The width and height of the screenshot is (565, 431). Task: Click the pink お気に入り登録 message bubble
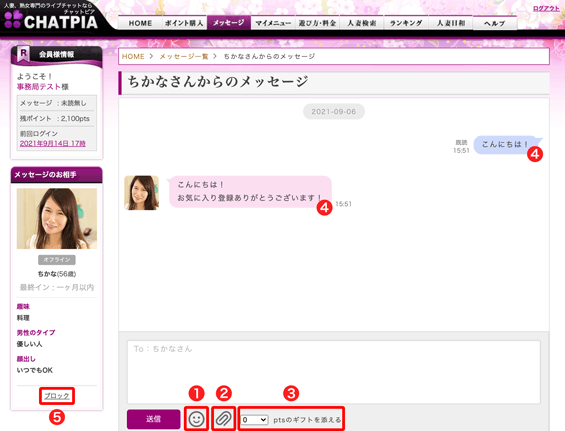(x=249, y=191)
